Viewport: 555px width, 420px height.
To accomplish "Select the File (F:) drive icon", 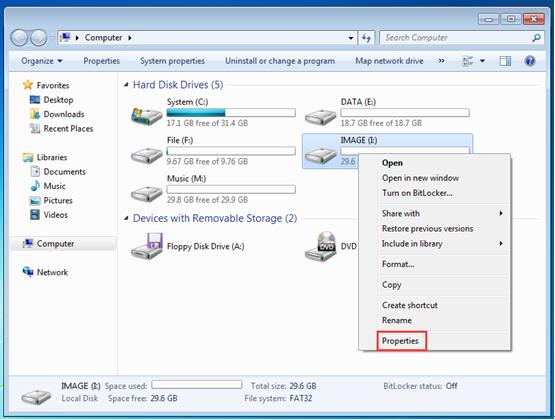I will click(x=146, y=155).
